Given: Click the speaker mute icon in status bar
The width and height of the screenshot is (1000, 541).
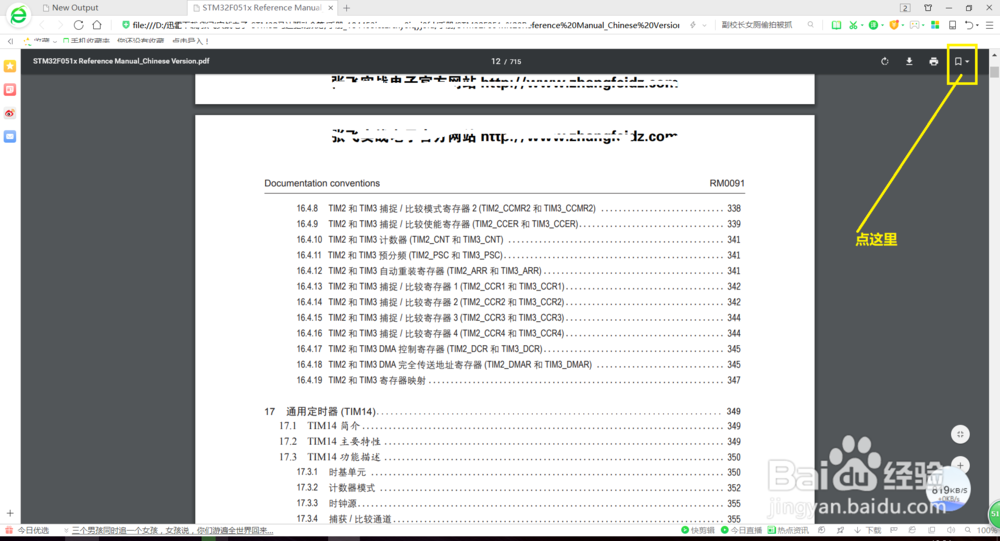Looking at the screenshot, I should [950, 530].
